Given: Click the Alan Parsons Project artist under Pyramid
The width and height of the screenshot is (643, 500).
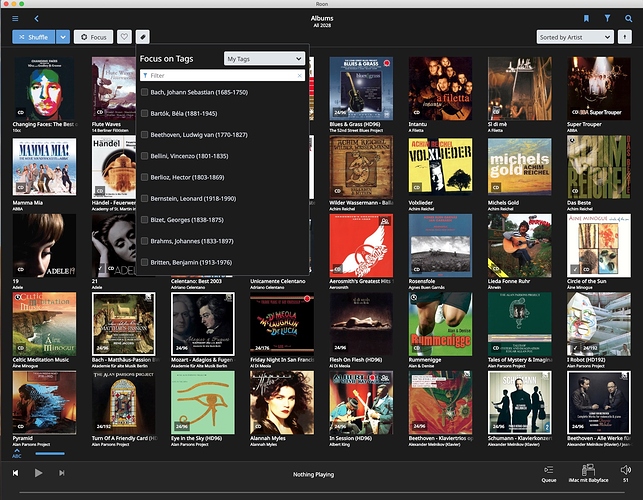Looking at the screenshot, I should pos(31,444).
